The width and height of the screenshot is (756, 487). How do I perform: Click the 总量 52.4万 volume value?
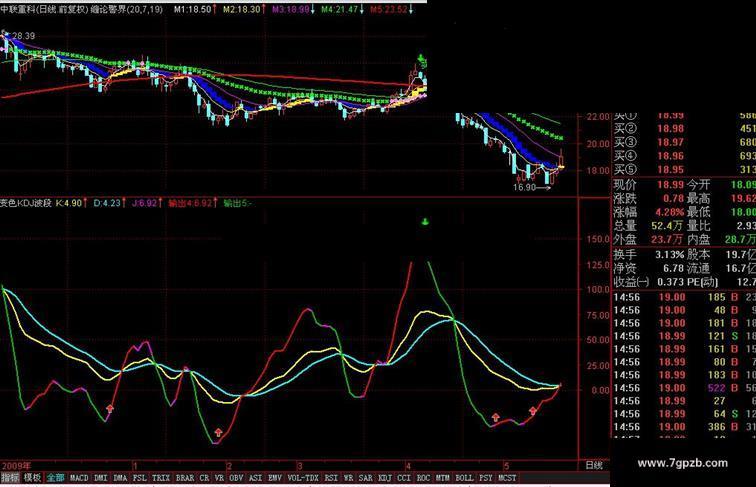[667, 225]
